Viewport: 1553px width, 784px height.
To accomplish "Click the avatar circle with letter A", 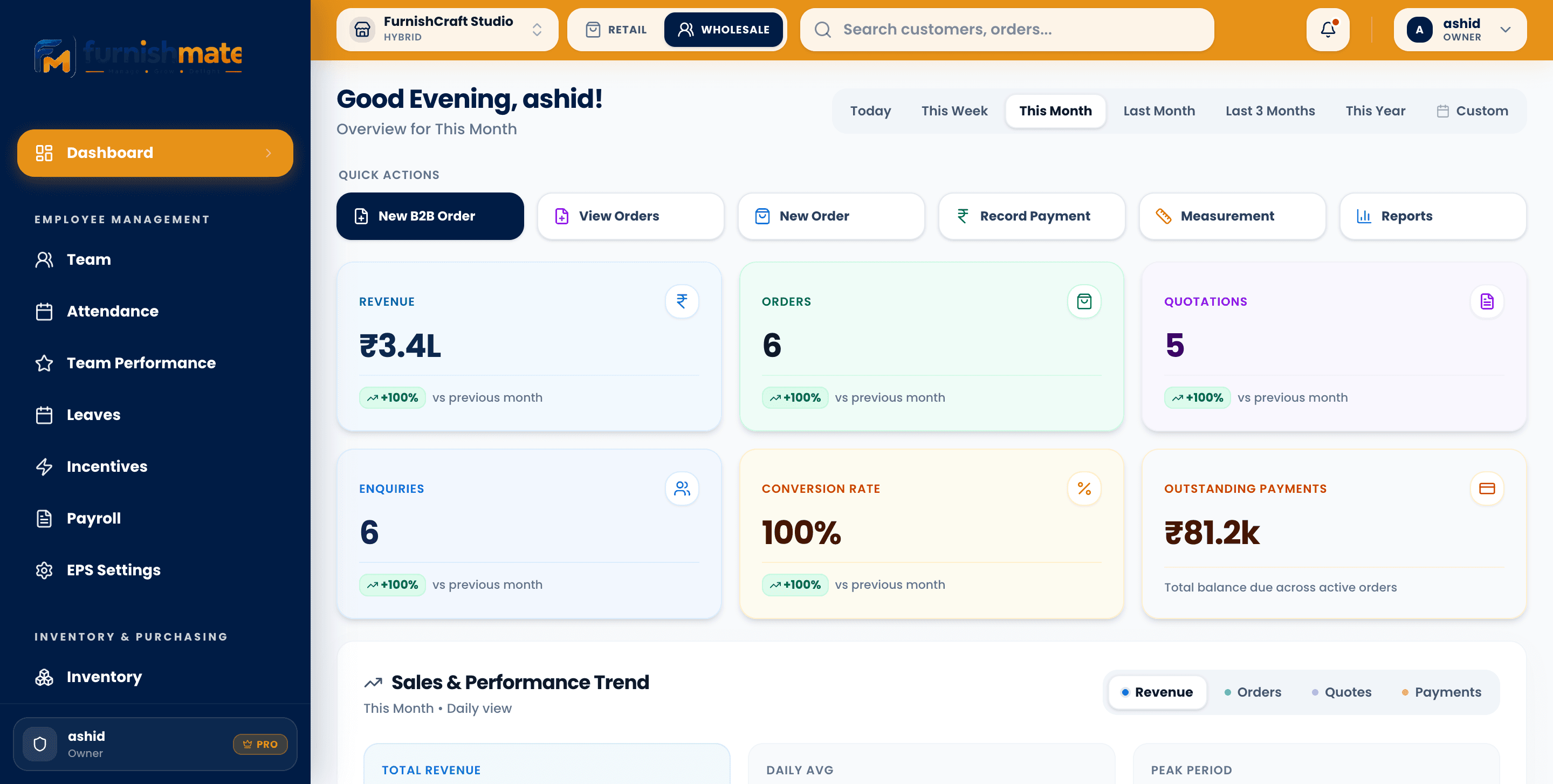I will [x=1419, y=29].
